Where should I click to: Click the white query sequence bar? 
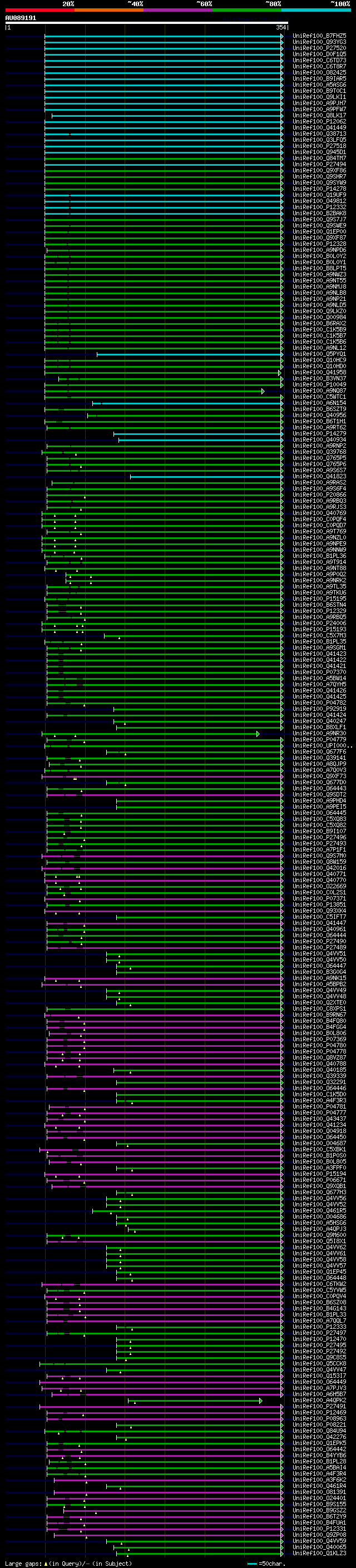[146, 22]
